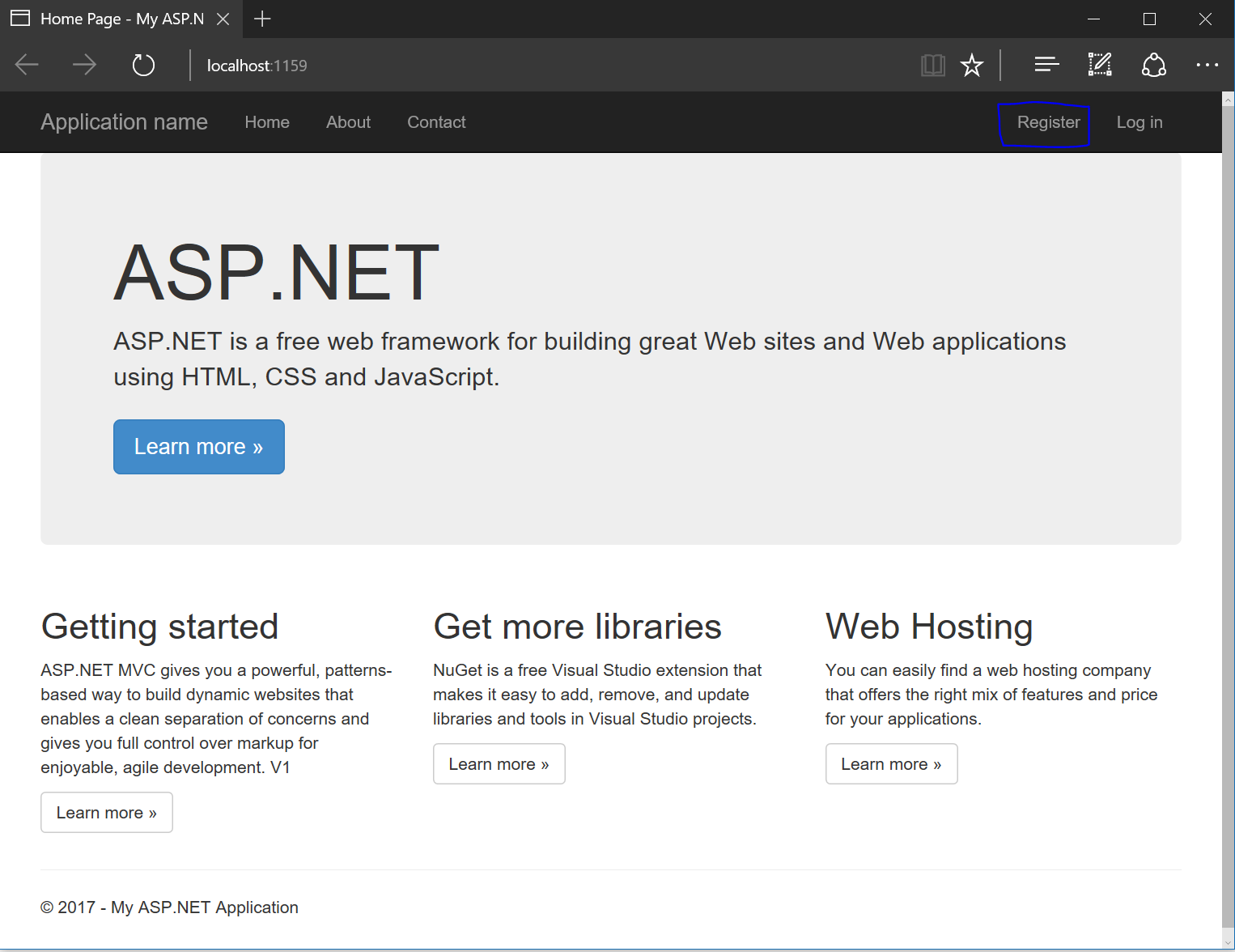Click the blue Learn more button
Screen dimensions: 1235x952
click(199, 447)
